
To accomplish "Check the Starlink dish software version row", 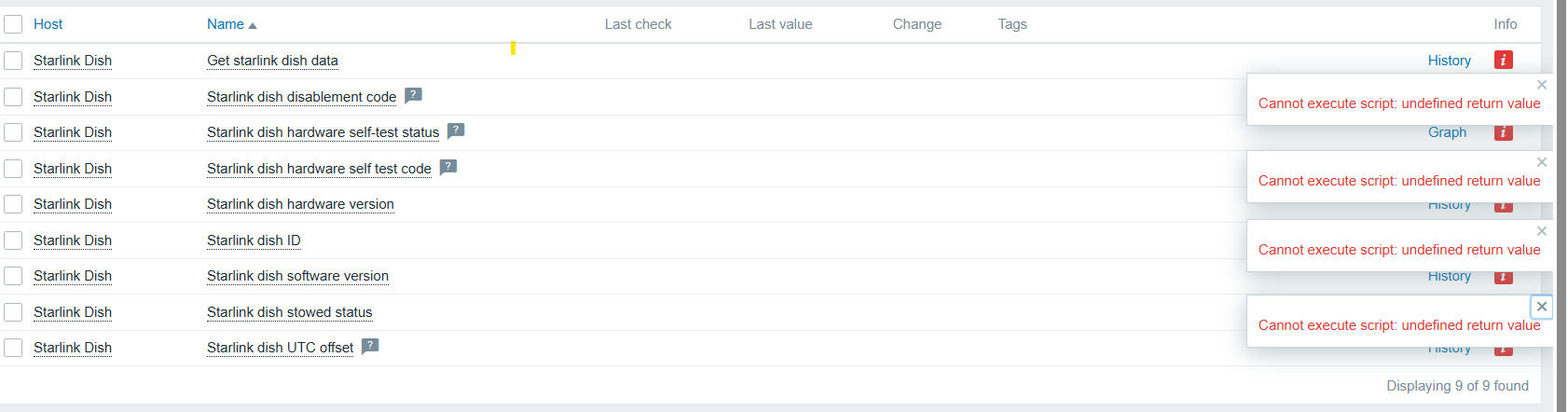I will pos(13,276).
